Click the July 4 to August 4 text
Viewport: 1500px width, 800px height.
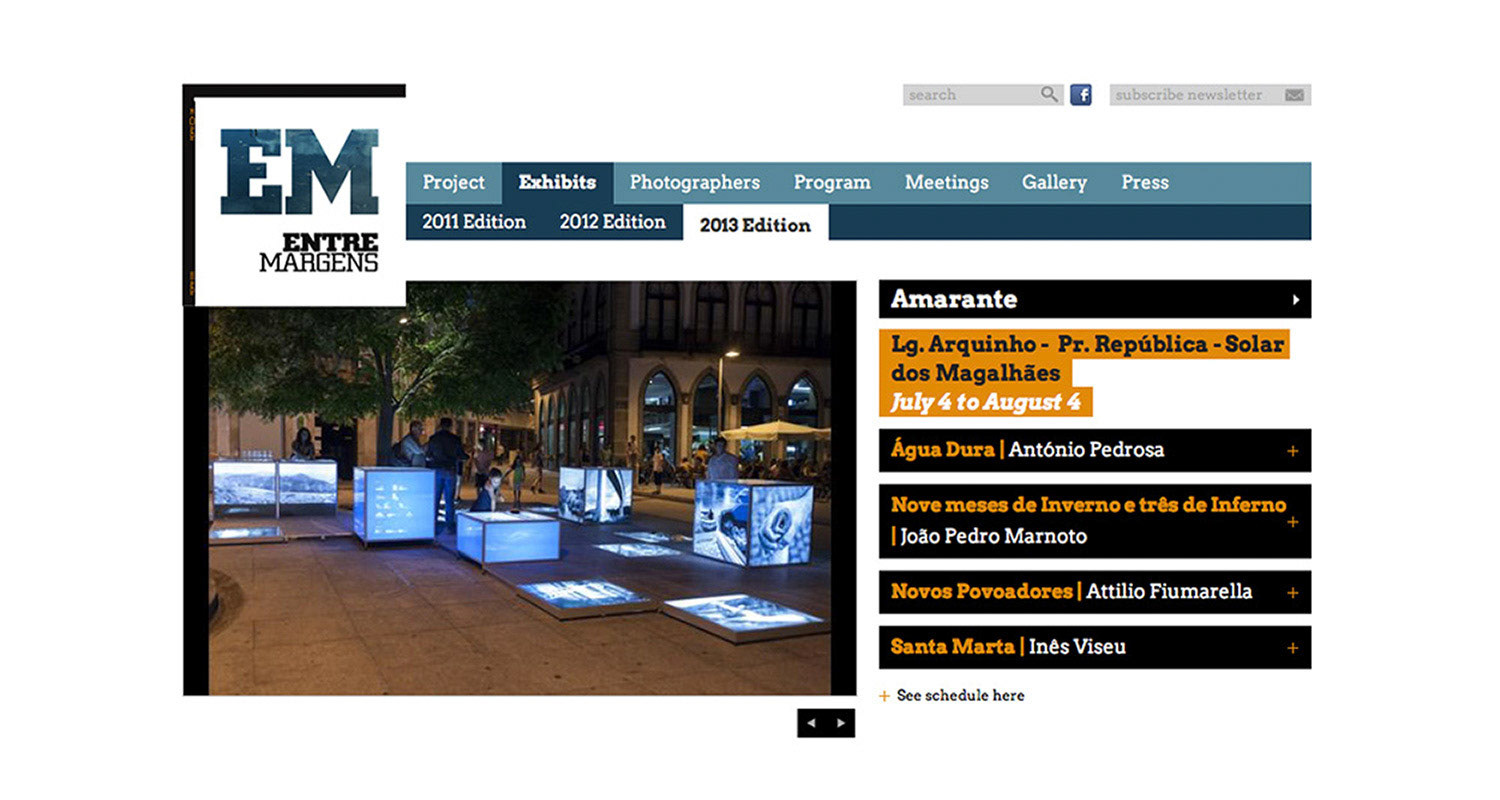click(986, 403)
